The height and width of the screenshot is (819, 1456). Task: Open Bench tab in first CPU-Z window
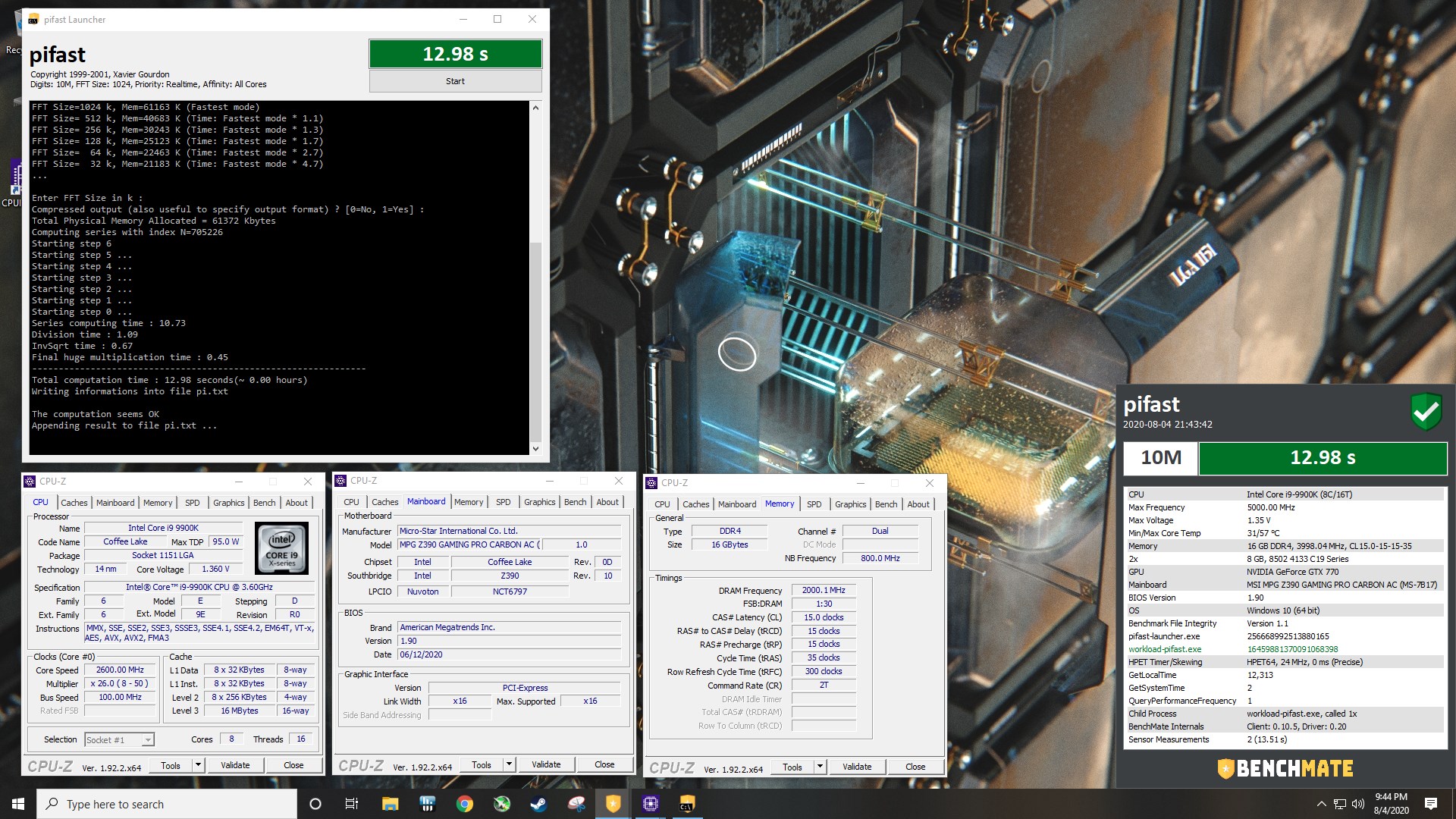pos(264,503)
